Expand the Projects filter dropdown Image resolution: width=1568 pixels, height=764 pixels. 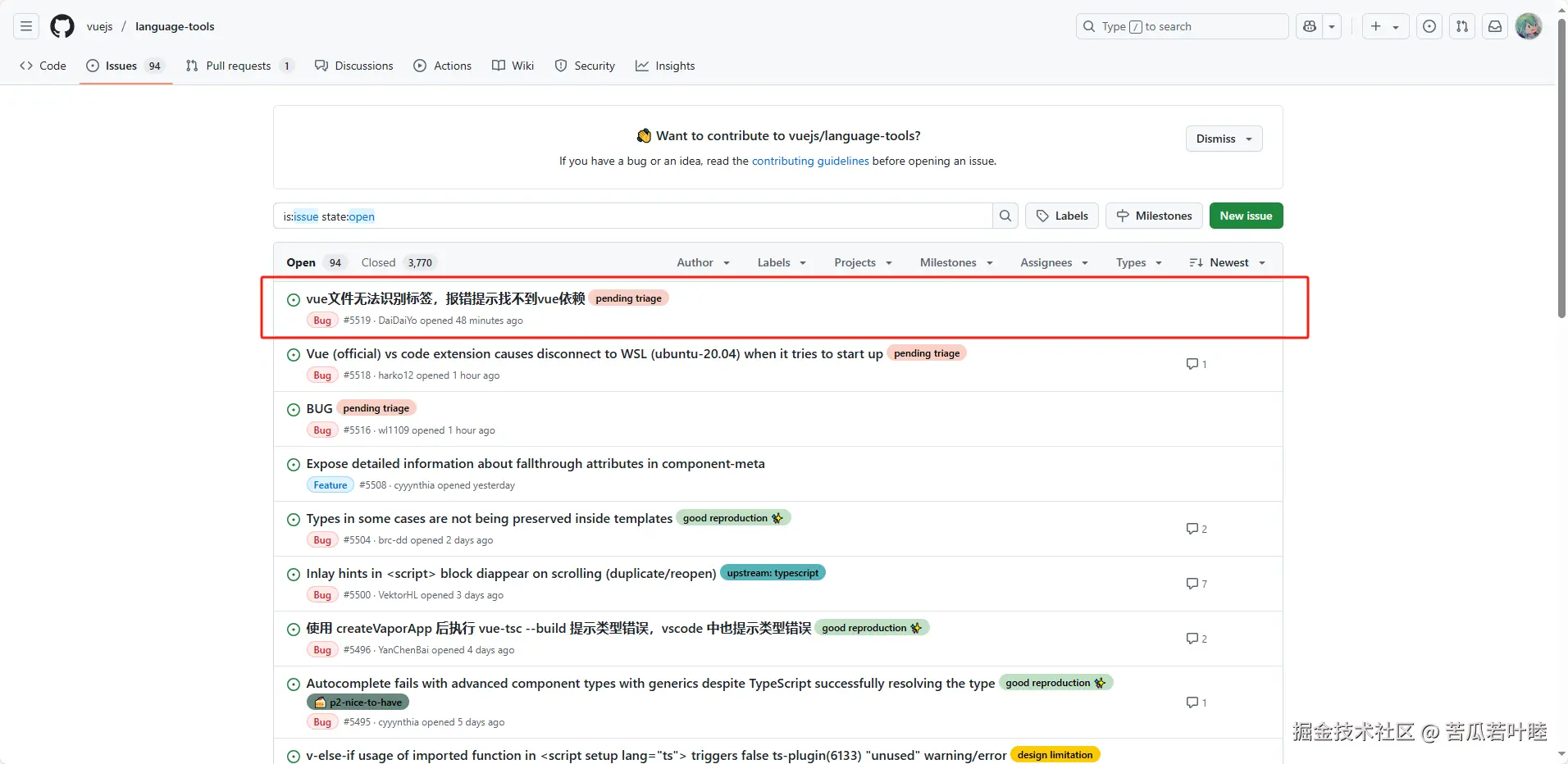point(863,262)
